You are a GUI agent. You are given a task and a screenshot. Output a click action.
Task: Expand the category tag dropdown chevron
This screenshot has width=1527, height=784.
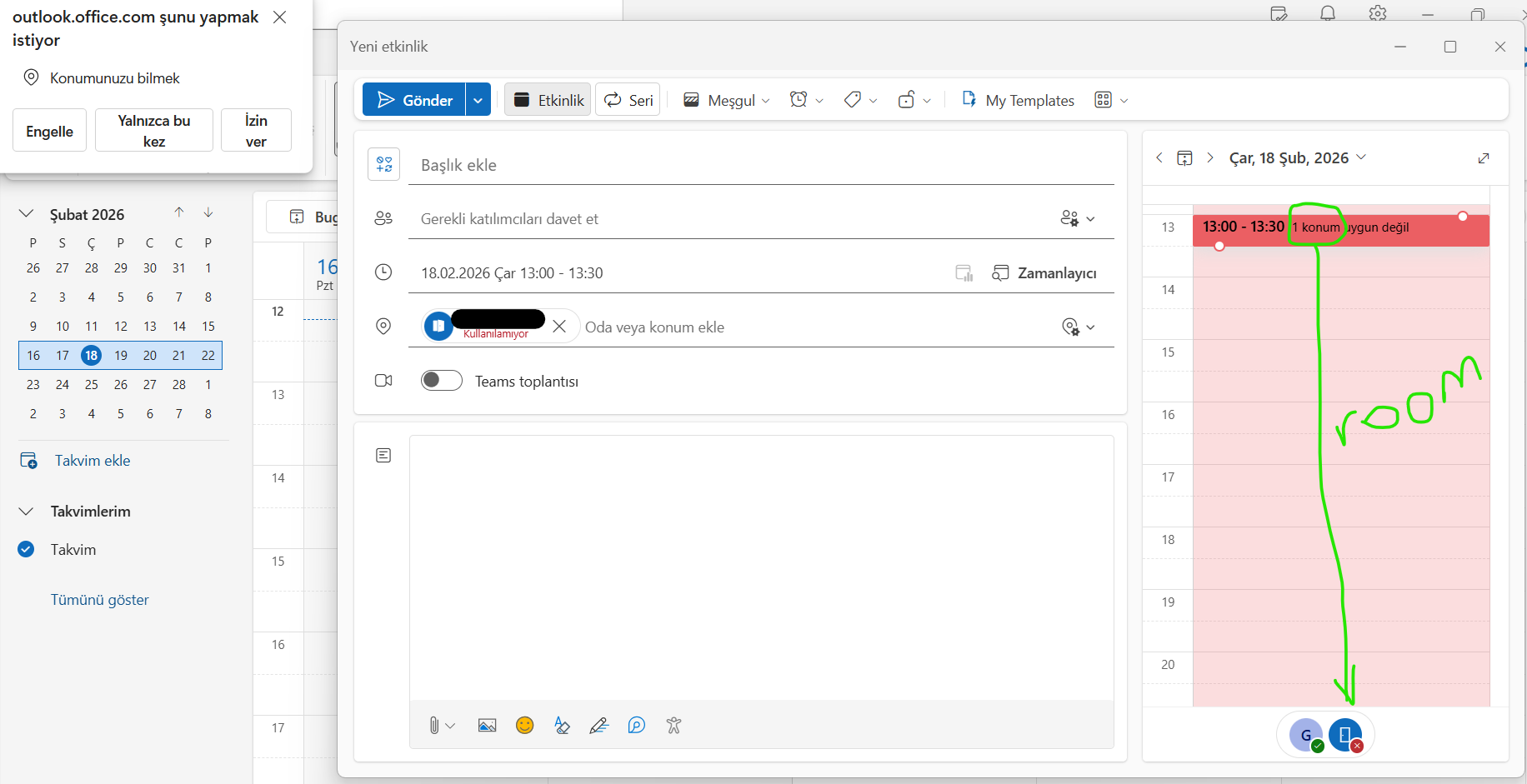[x=873, y=101]
